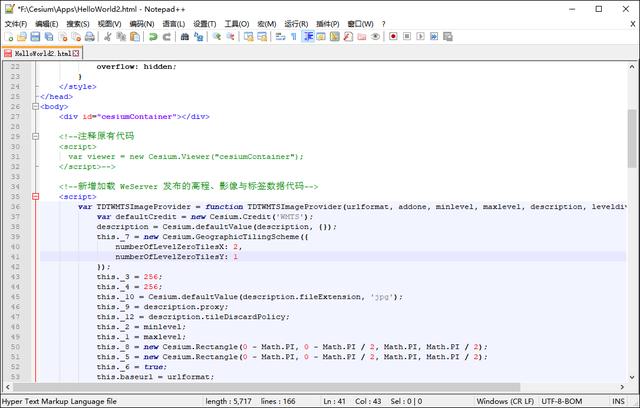Close the HelloWorld2.html tab with its X
The image size is (640, 408).
pos(76,53)
